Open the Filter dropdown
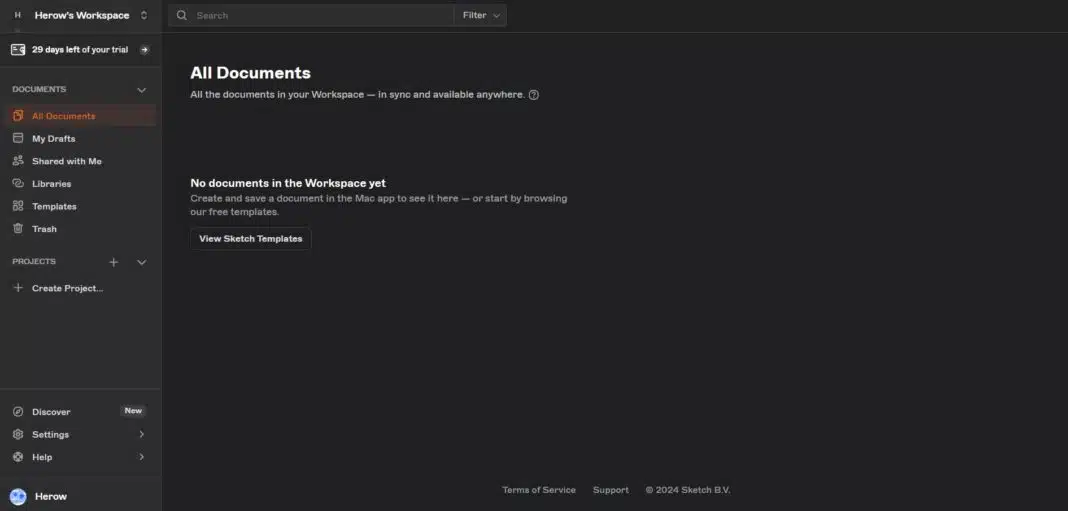Screen dimensions: 1068x511 [480, 15]
